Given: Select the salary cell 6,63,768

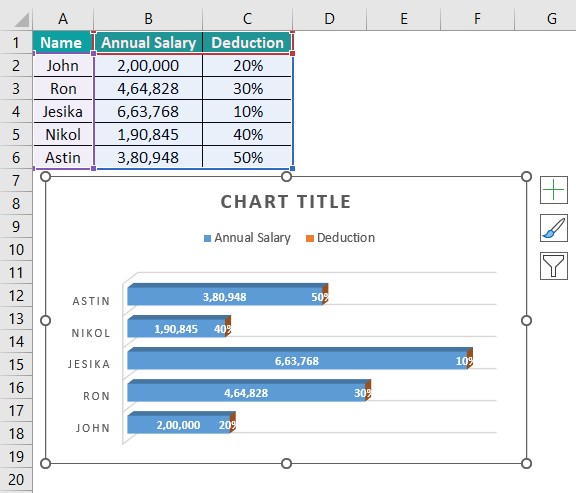Looking at the screenshot, I should click(148, 112).
